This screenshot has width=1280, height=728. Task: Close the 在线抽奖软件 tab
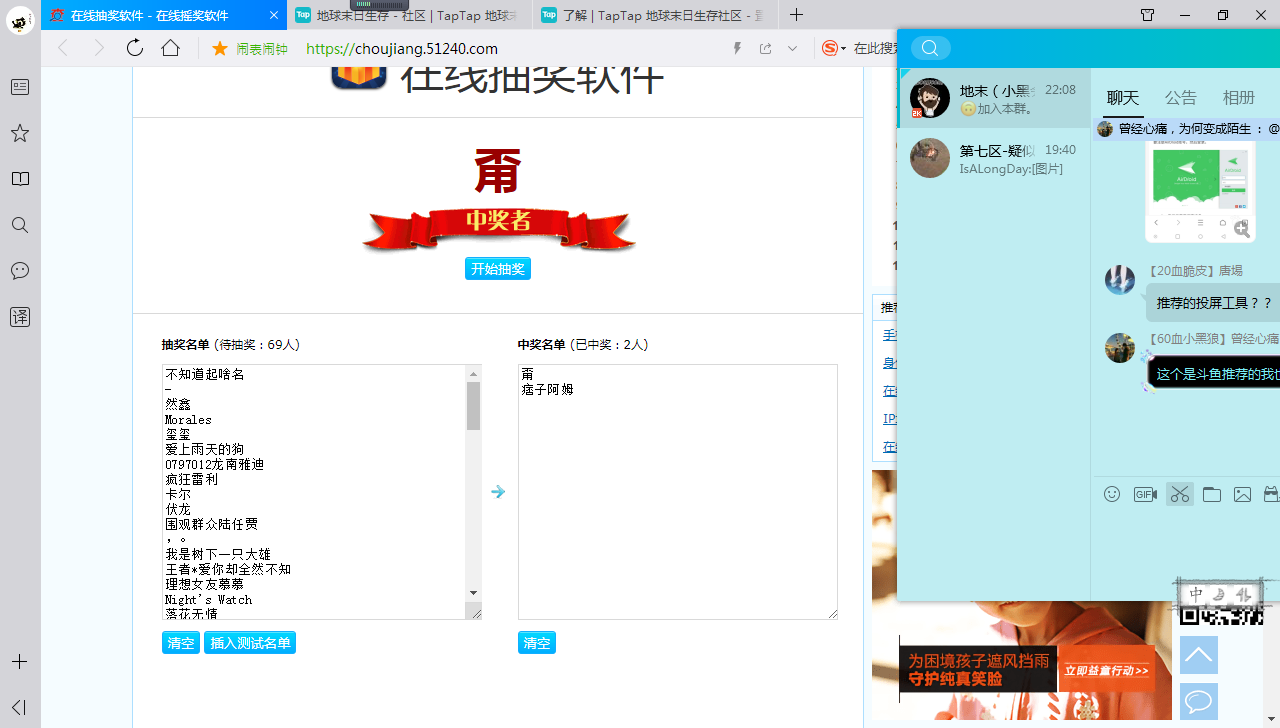(x=274, y=15)
